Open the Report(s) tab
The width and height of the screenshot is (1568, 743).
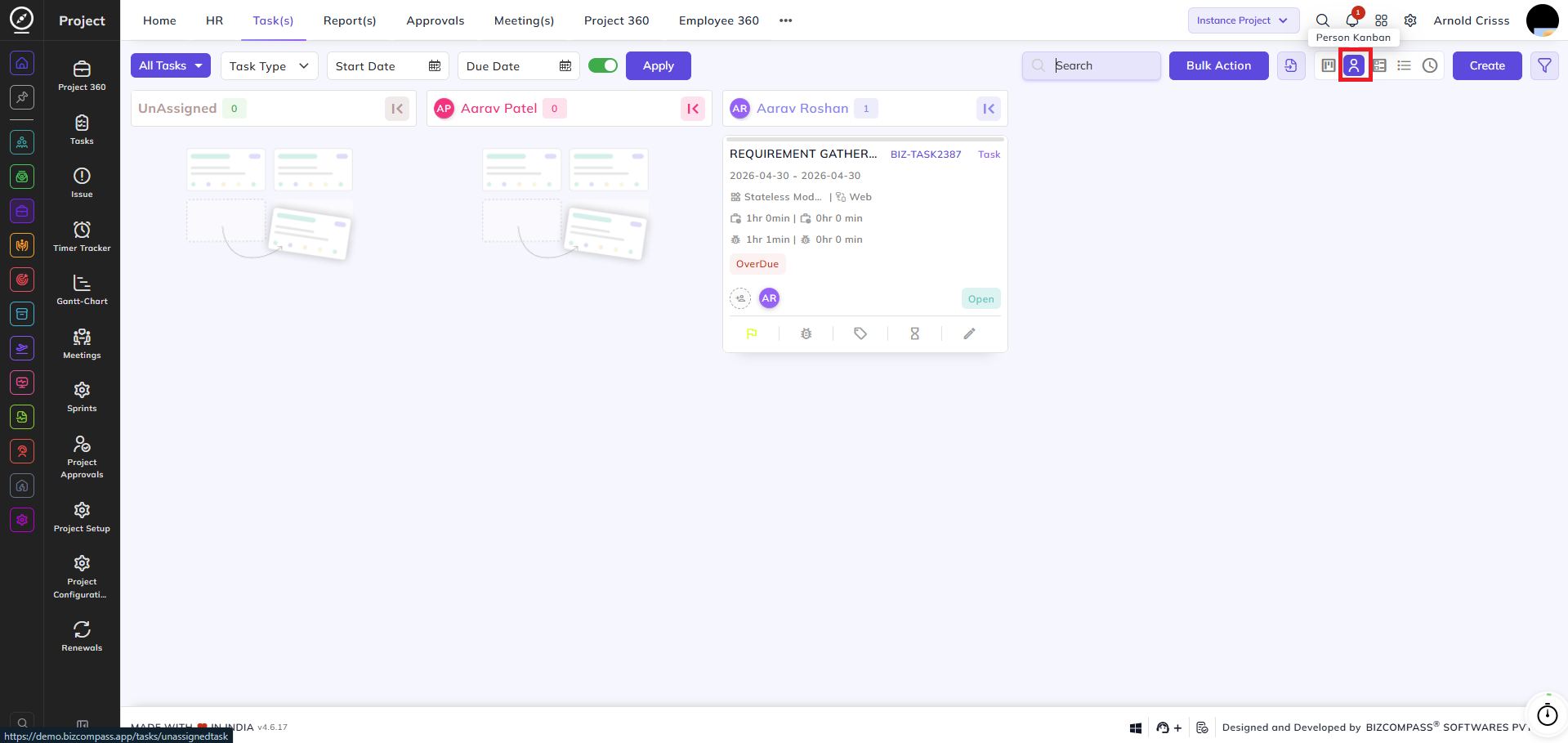pos(350,20)
